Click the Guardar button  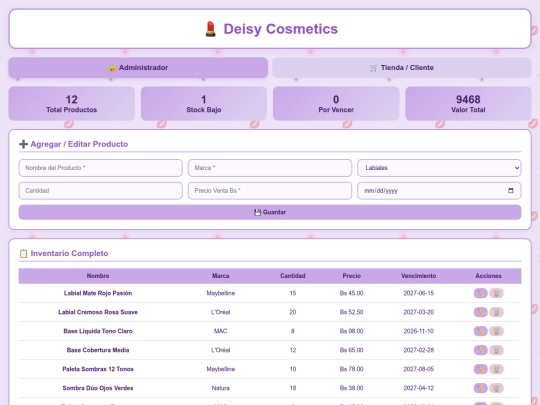[x=270, y=212]
